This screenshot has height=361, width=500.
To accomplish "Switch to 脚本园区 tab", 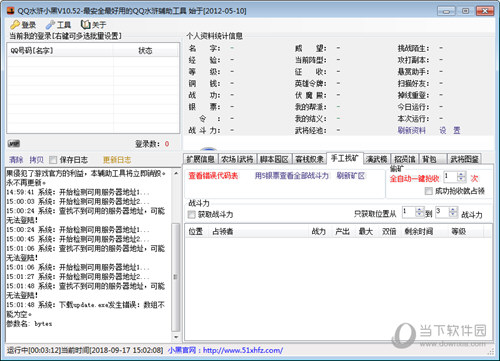I will coord(274,159).
